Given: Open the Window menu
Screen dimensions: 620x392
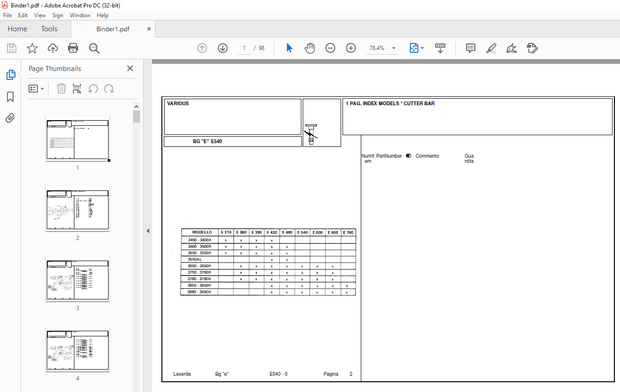Looking at the screenshot, I should tap(80, 15).
